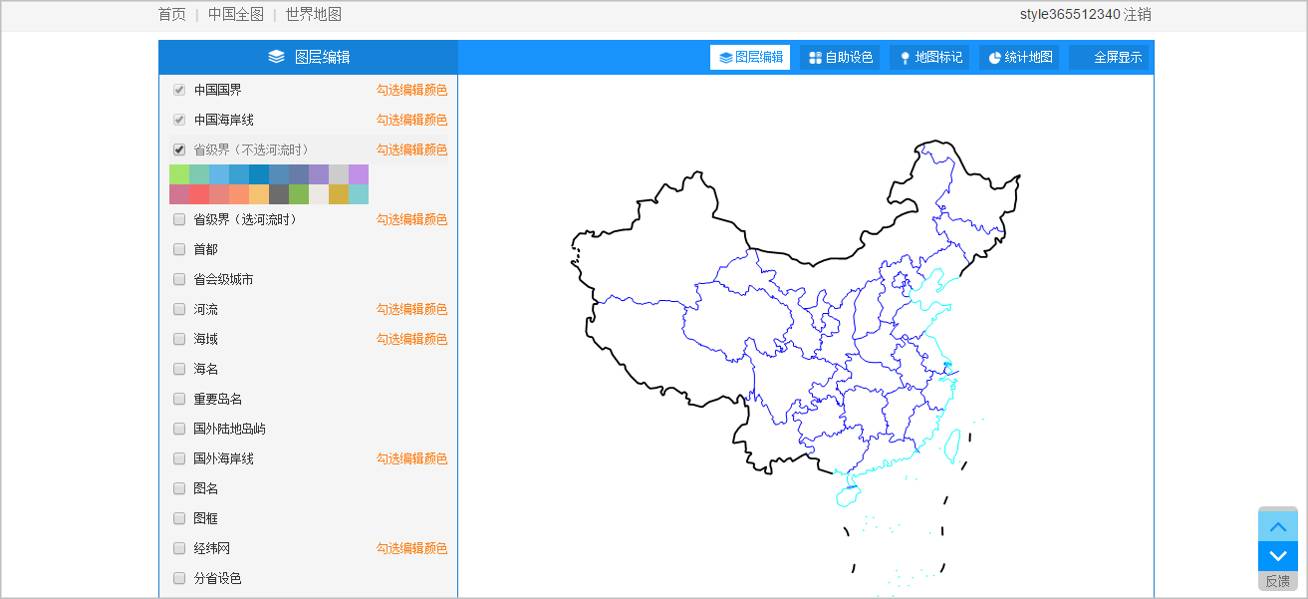
Task: Click the 图层编辑 panel header icon
Action: tap(277, 57)
